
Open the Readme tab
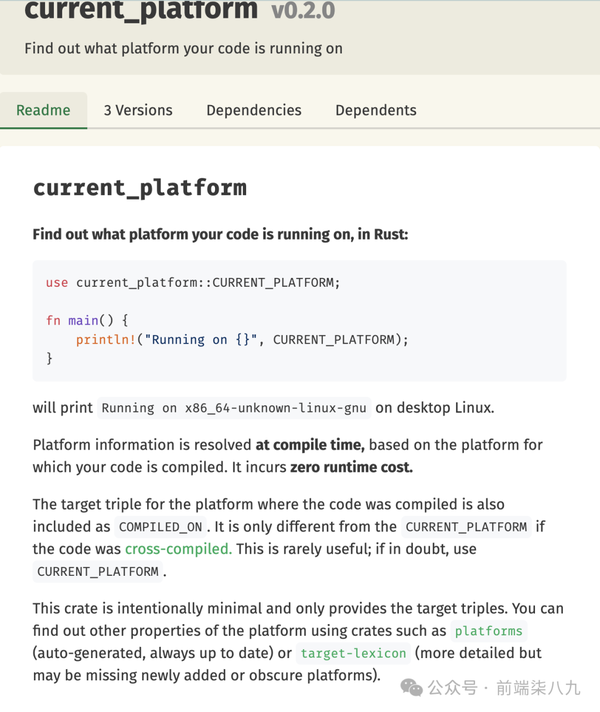coord(44,110)
